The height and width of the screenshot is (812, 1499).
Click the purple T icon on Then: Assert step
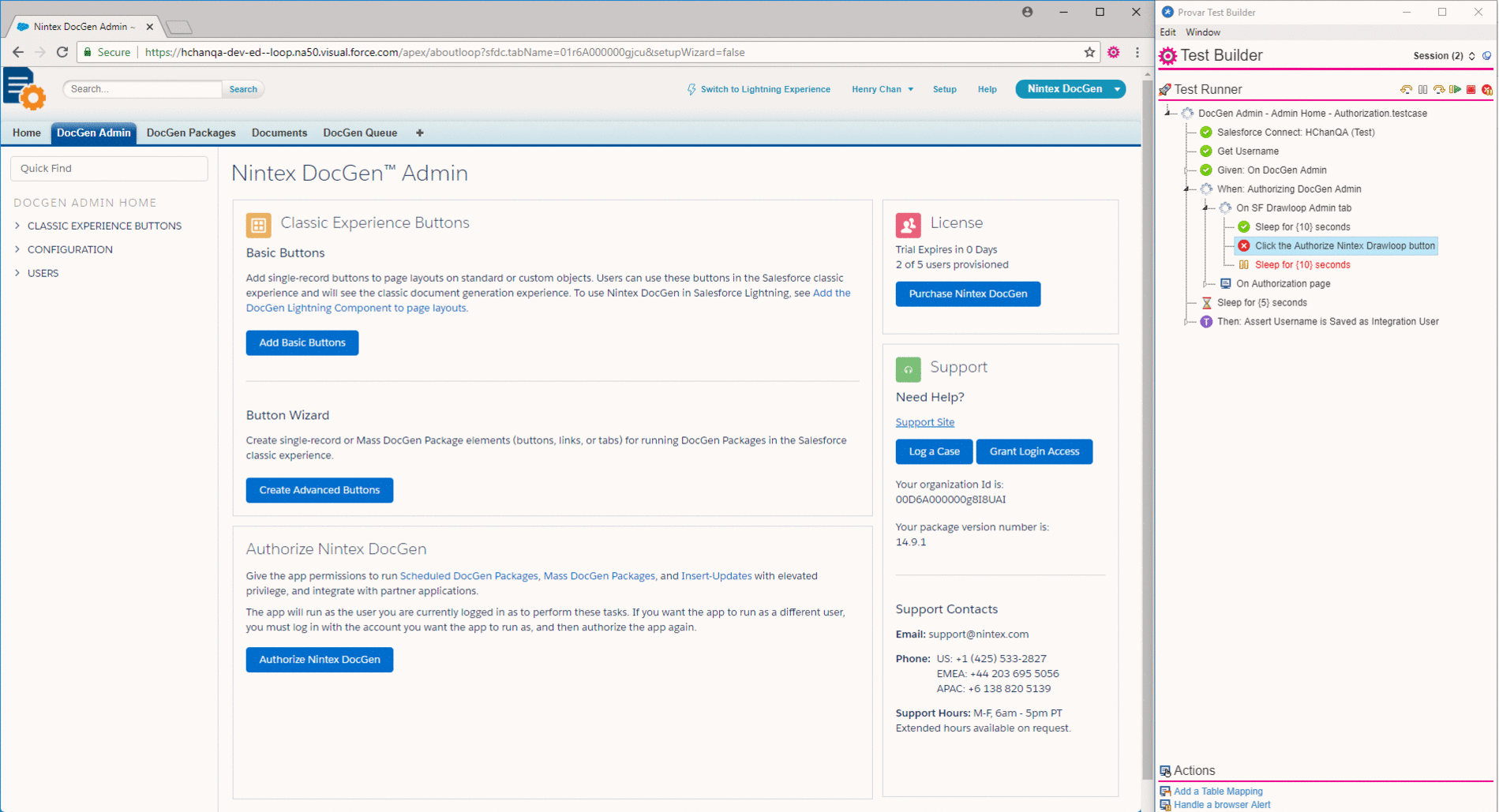coord(1206,322)
